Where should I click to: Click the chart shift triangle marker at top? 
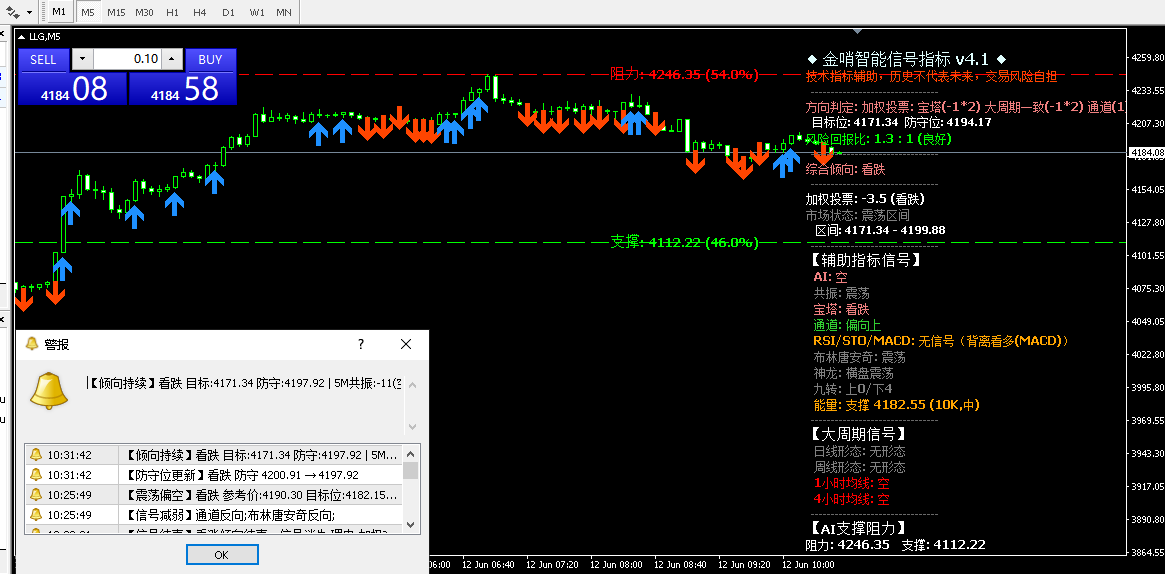[x=859, y=31]
